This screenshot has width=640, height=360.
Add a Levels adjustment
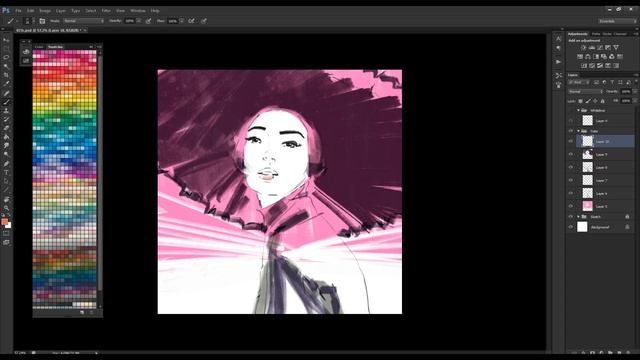point(592,48)
